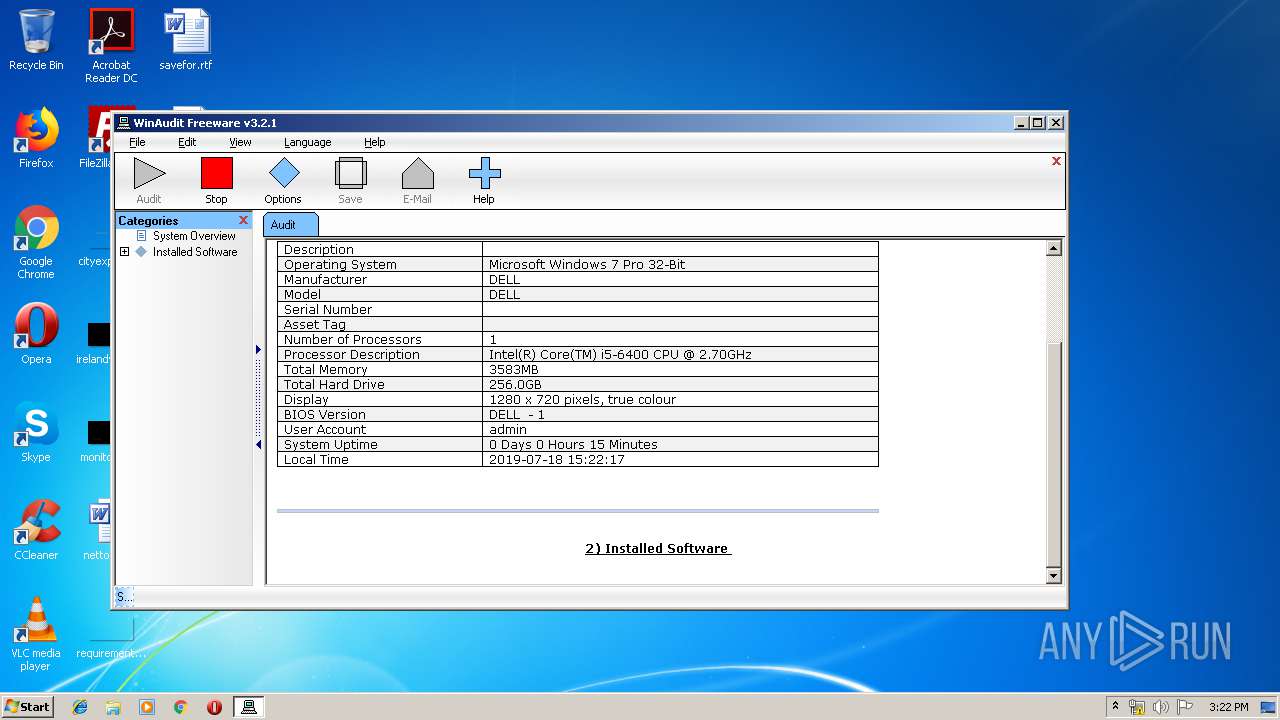Click the taskbar clock 3:22 PM
Screen dimensions: 1280x720
(x=1228, y=707)
